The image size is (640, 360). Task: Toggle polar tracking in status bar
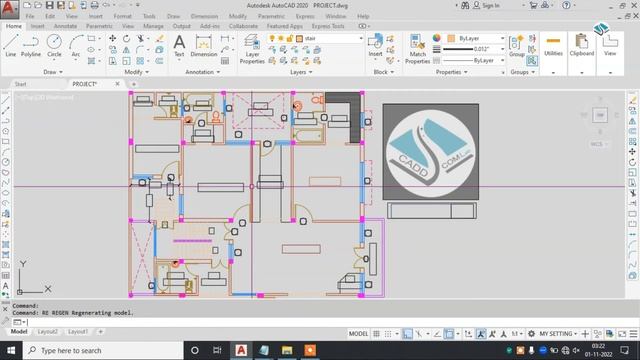(x=419, y=334)
